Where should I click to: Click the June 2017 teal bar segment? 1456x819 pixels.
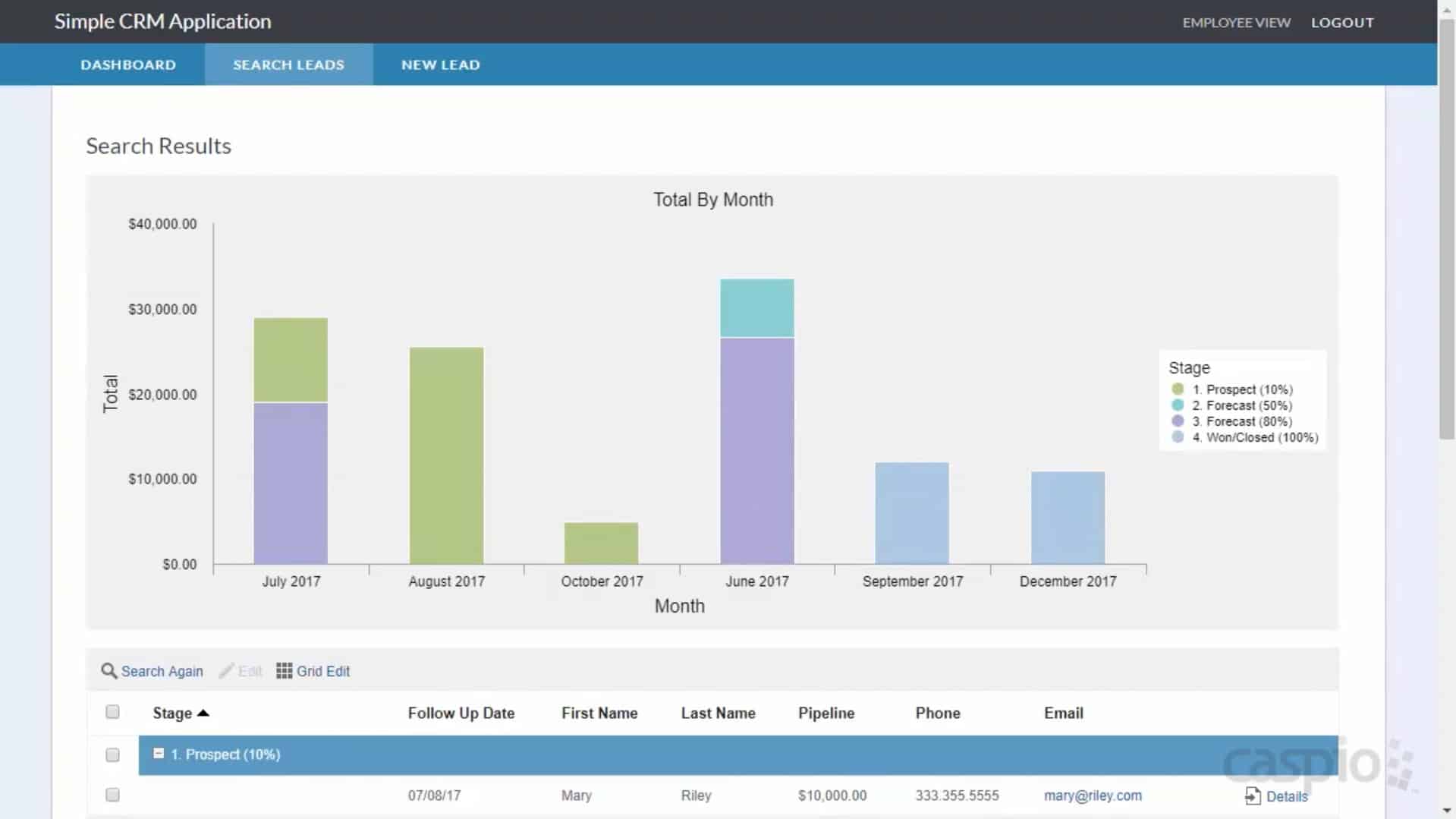756,308
